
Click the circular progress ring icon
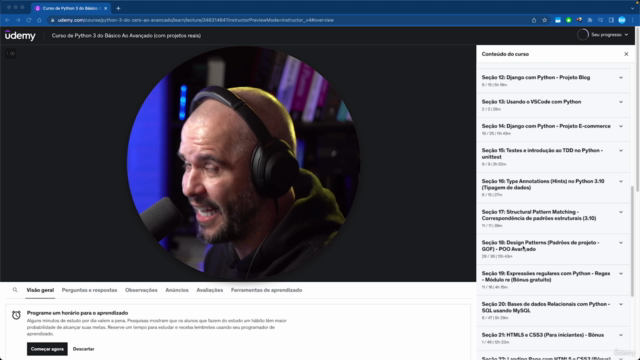(x=582, y=35)
